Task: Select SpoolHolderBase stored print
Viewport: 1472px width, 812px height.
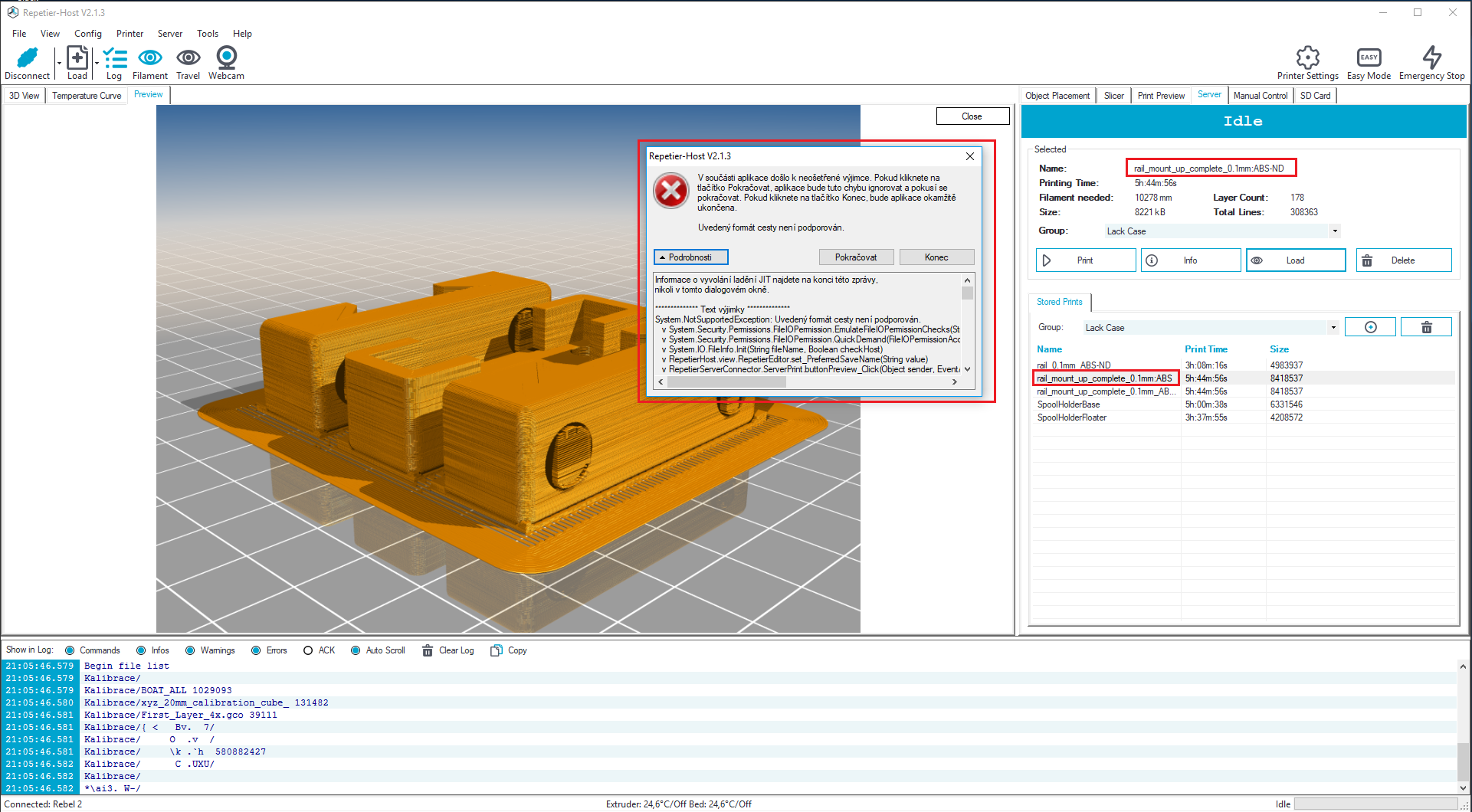Action: (x=1245, y=404)
